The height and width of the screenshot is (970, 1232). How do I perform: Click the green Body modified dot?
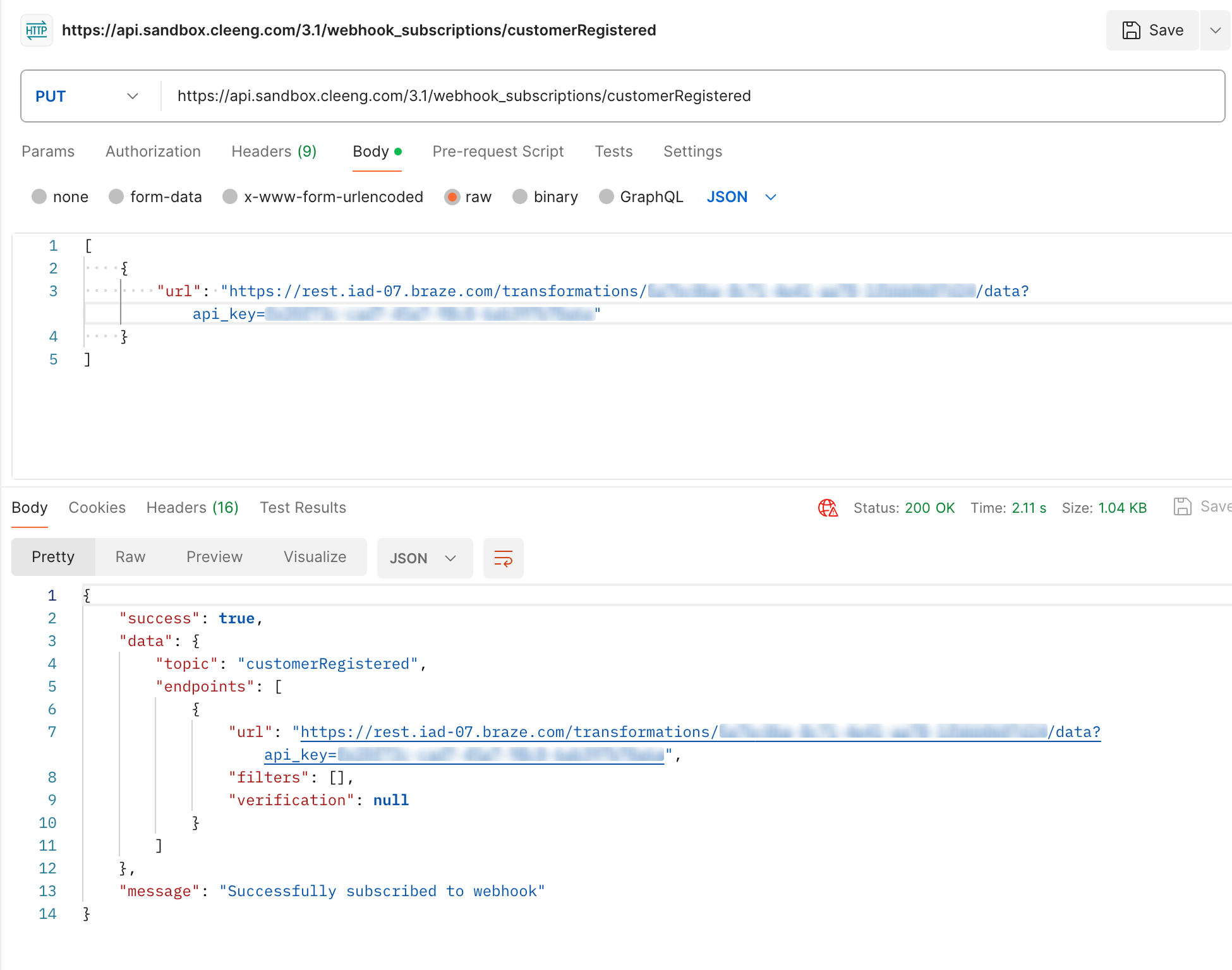[x=398, y=152]
